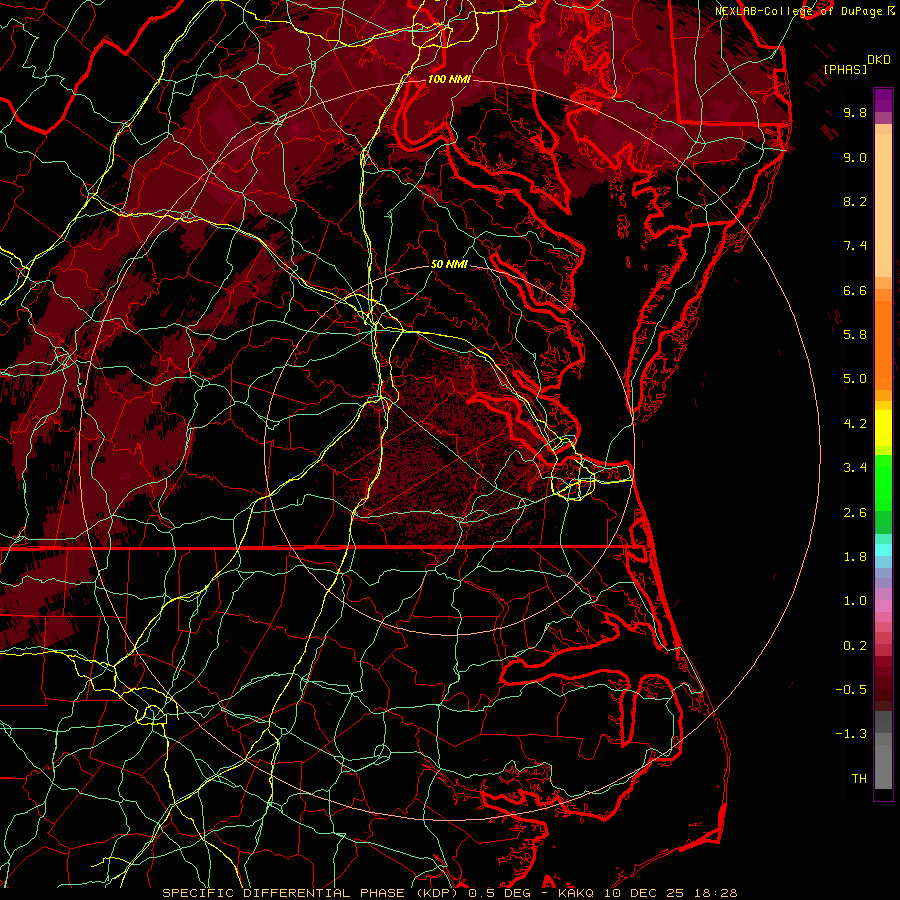
Task: Click the SPECIFIC DIFFERENTIAL PHASE (KDP) caption
Action: pos(312,893)
